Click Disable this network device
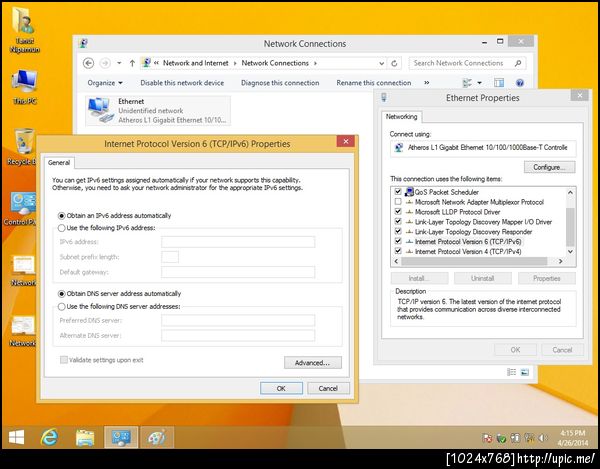Image resolution: width=600 pixels, height=469 pixels. [182, 83]
